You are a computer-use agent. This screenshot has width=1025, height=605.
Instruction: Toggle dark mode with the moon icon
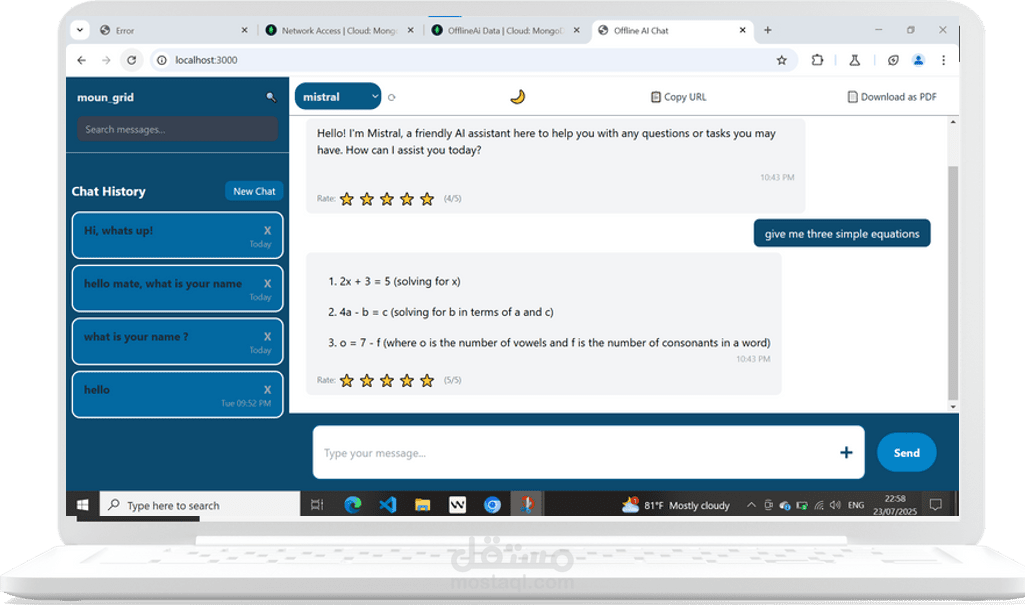tap(518, 97)
